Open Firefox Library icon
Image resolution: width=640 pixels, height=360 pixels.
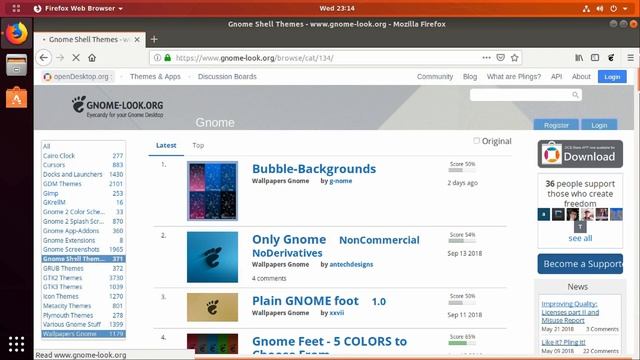click(579, 58)
